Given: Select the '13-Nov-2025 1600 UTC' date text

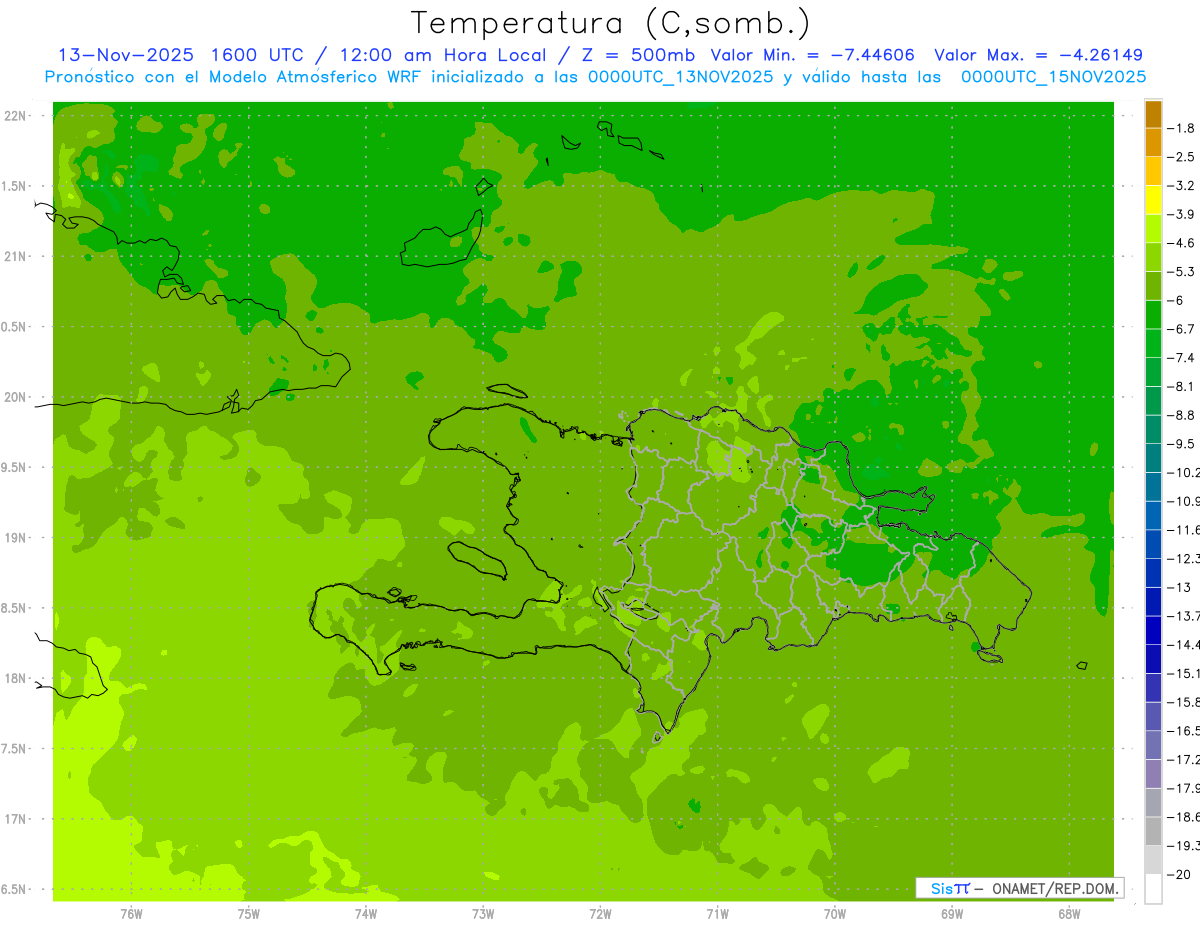Looking at the screenshot, I should 181,55.
